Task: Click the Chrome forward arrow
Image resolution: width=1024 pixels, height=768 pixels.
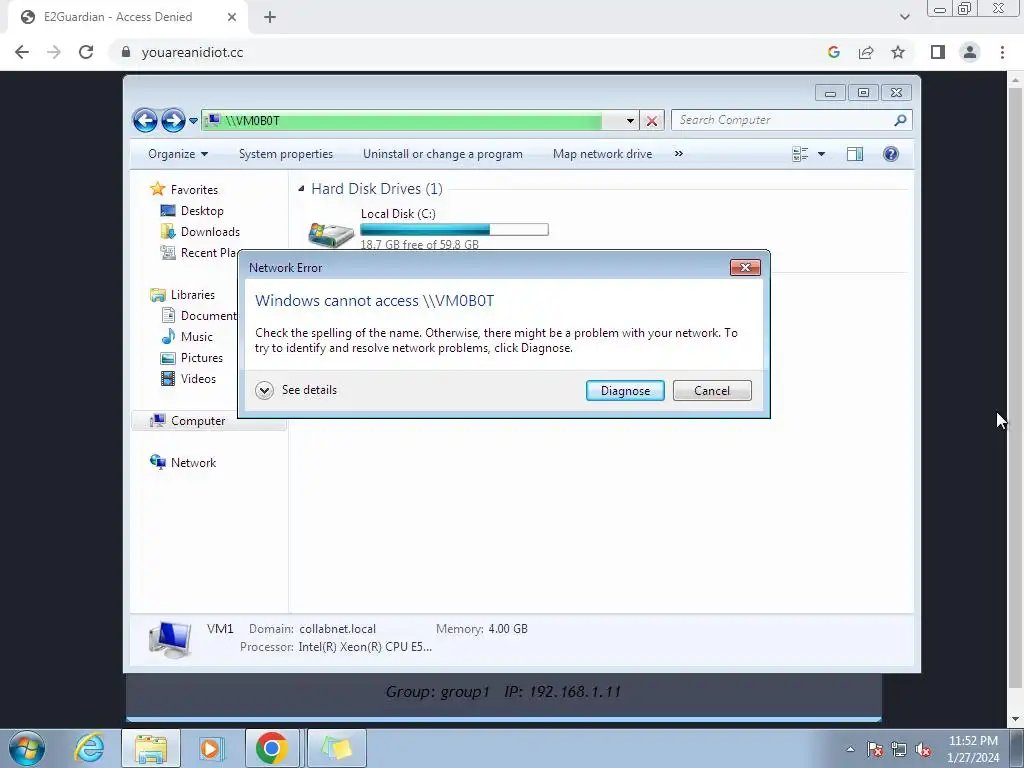Action: (54, 52)
